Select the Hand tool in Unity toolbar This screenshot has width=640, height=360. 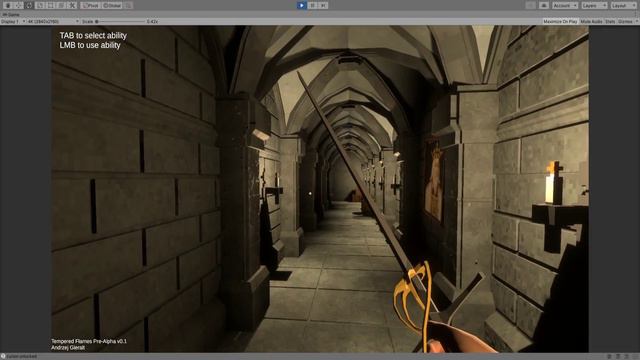pyautogui.click(x=8, y=6)
